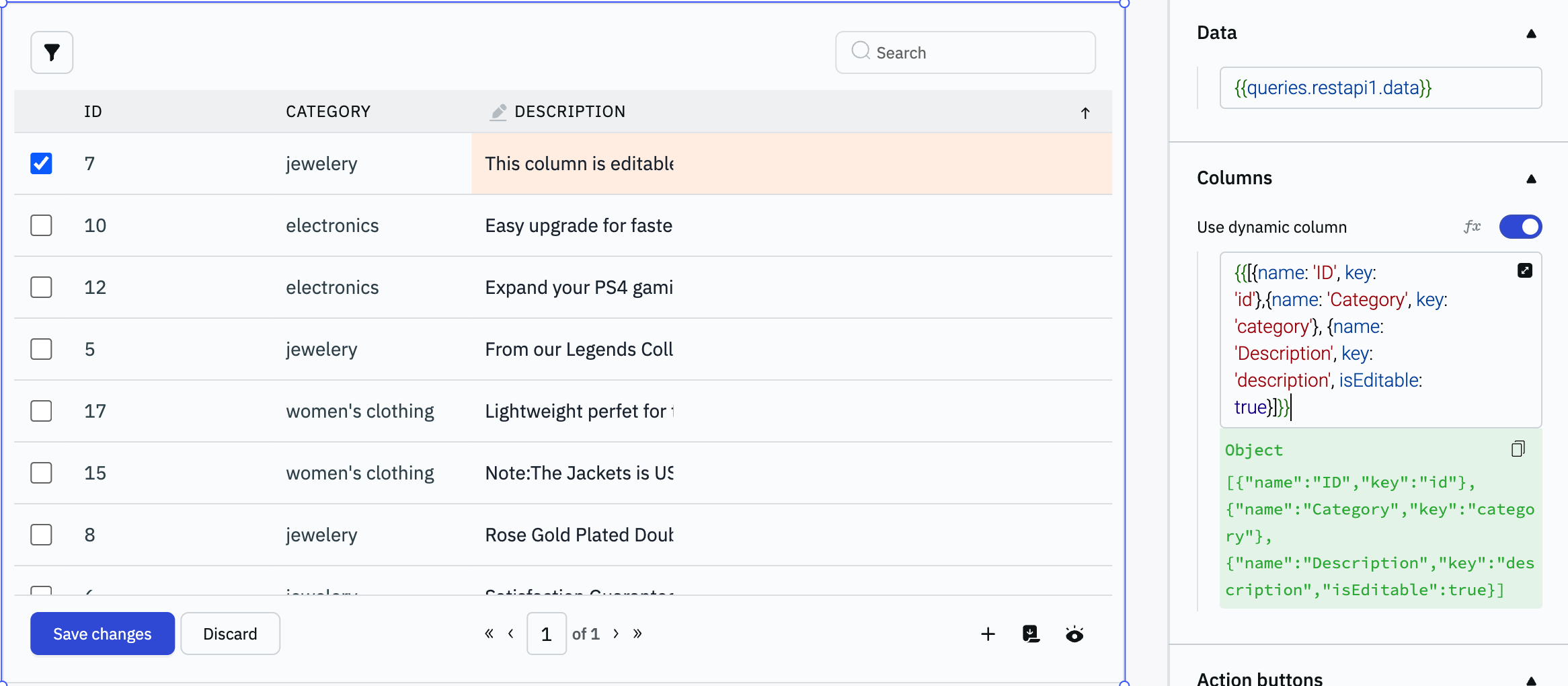Click the Save changes button

pyautogui.click(x=102, y=634)
